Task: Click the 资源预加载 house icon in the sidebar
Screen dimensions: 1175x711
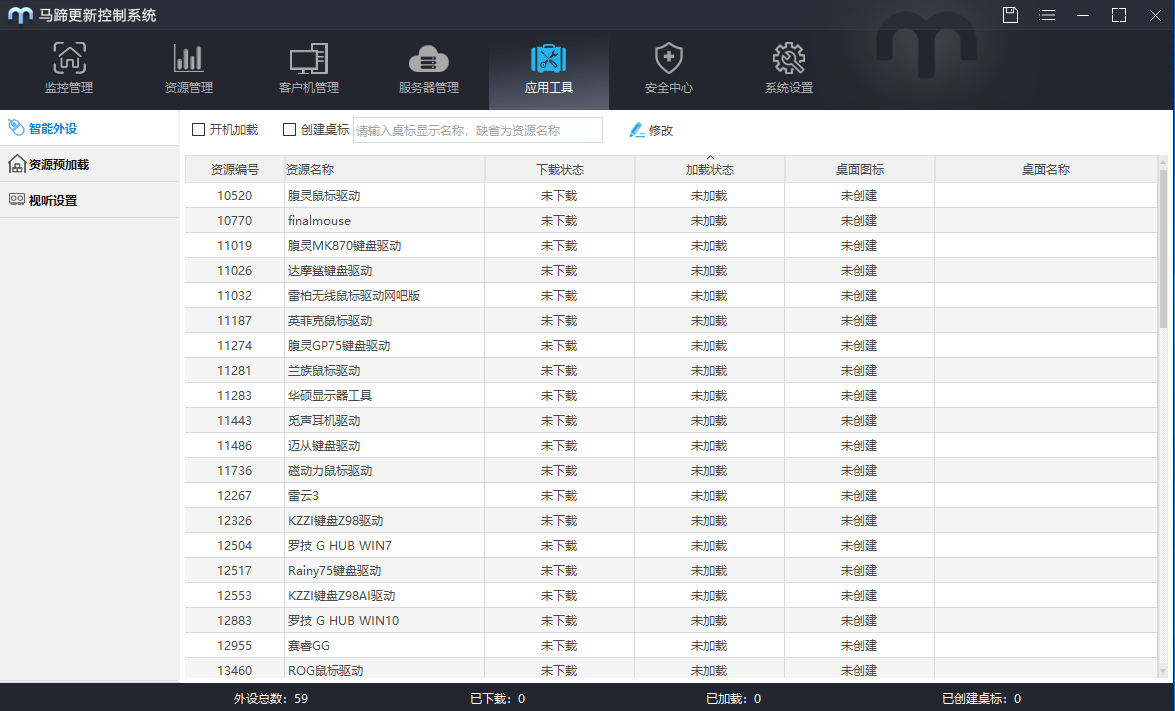Action: coord(16,164)
